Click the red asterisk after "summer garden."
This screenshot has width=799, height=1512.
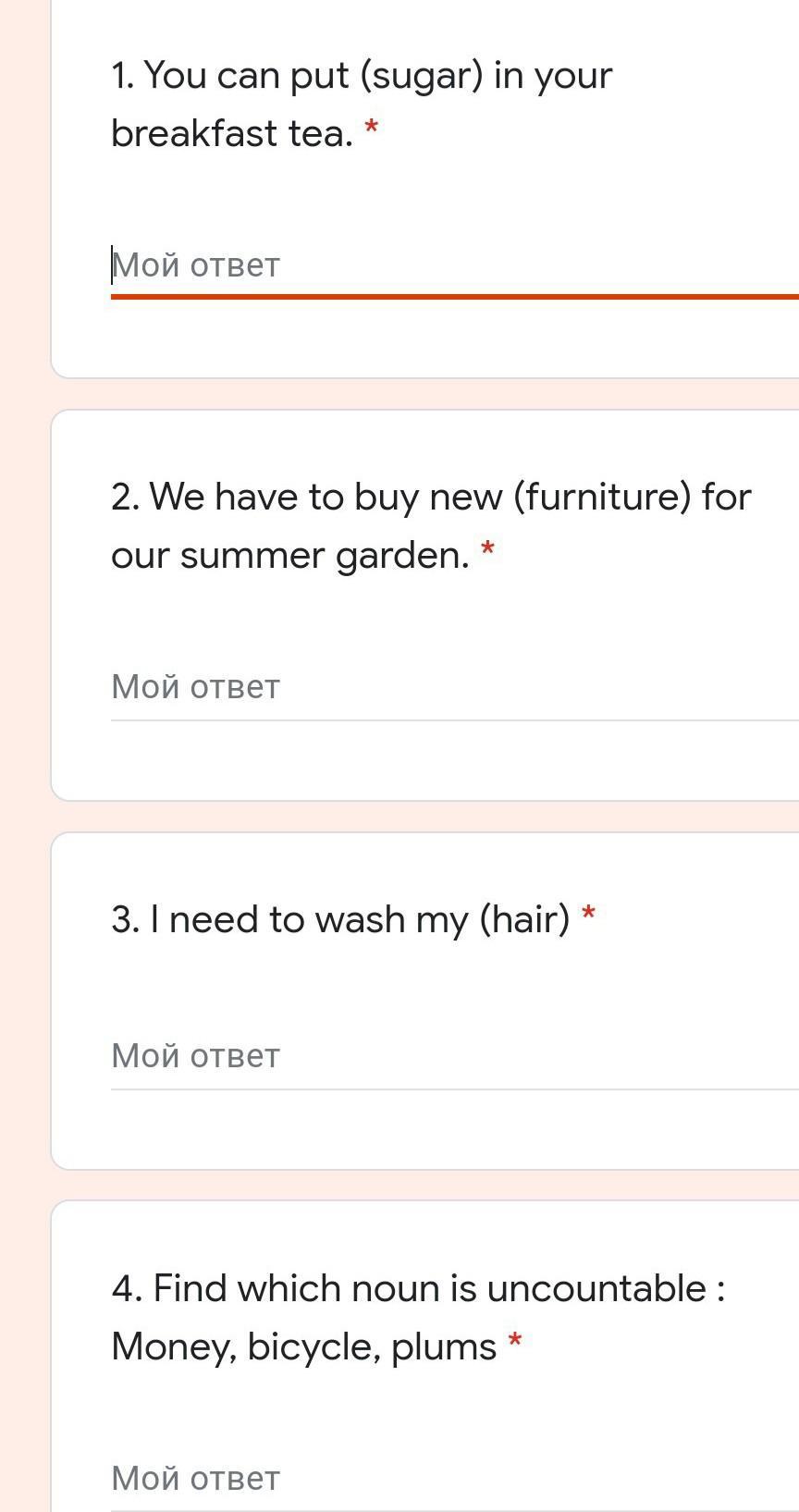tap(488, 550)
